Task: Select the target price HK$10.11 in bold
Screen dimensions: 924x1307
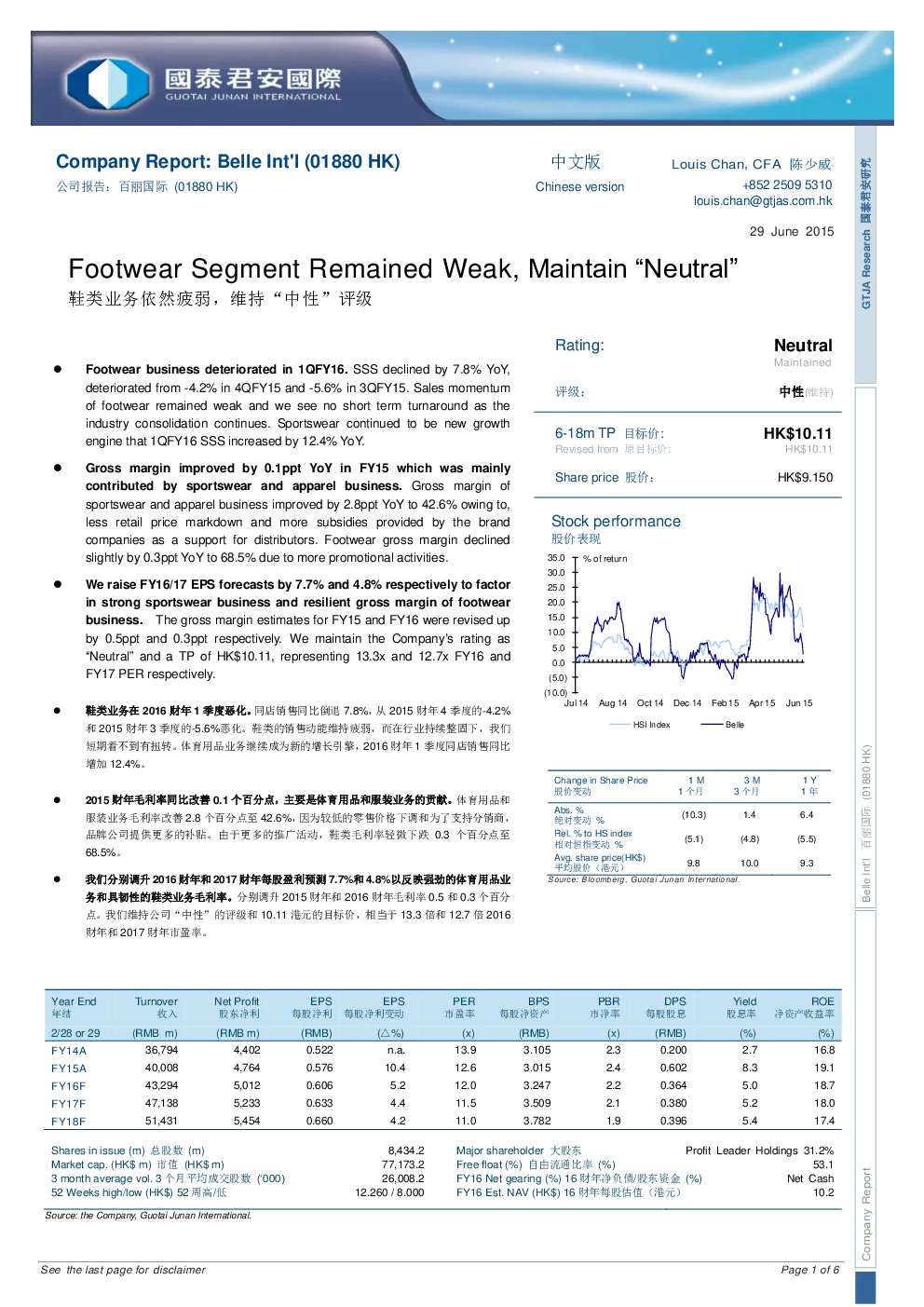Action: point(797,433)
